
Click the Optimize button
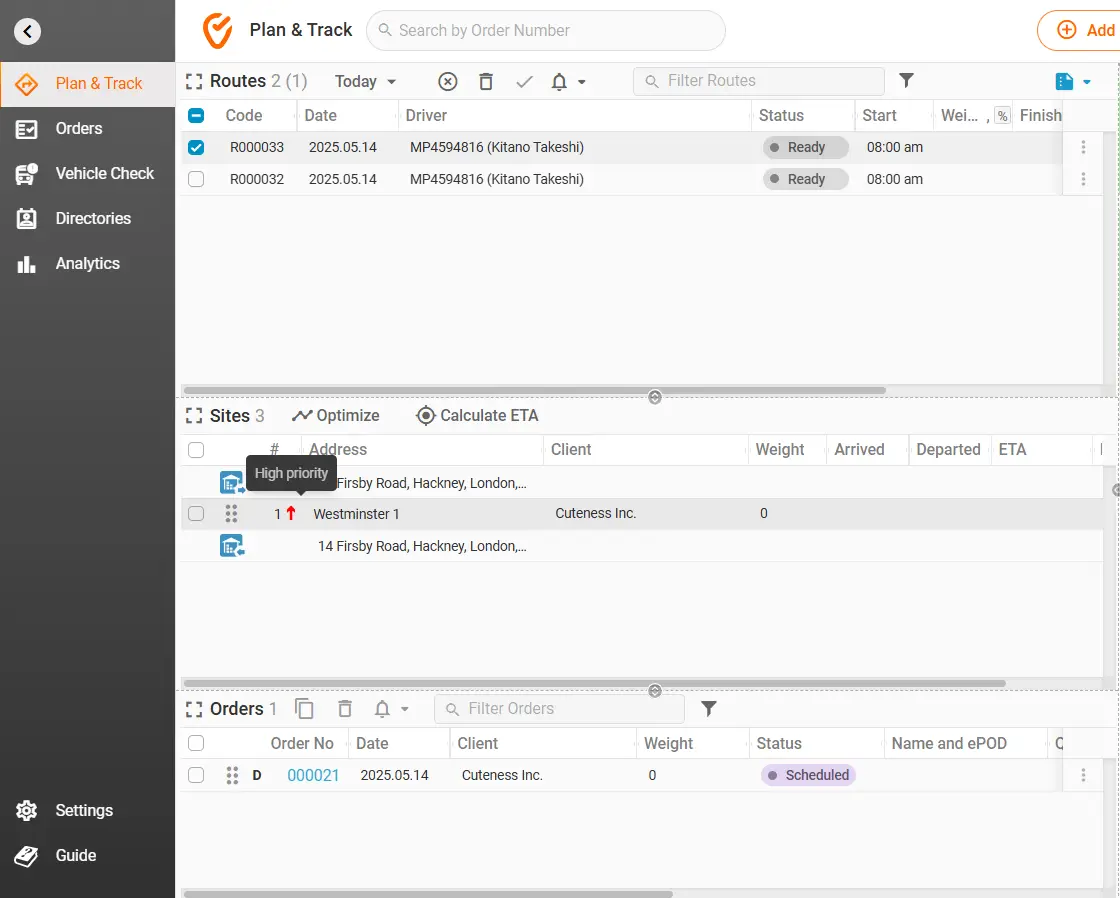coord(336,416)
